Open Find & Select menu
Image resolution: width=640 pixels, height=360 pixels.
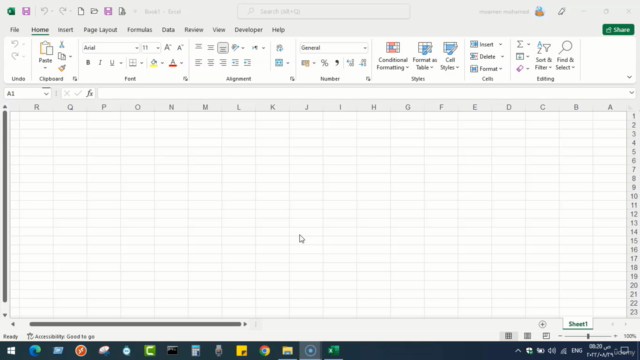coord(565,56)
